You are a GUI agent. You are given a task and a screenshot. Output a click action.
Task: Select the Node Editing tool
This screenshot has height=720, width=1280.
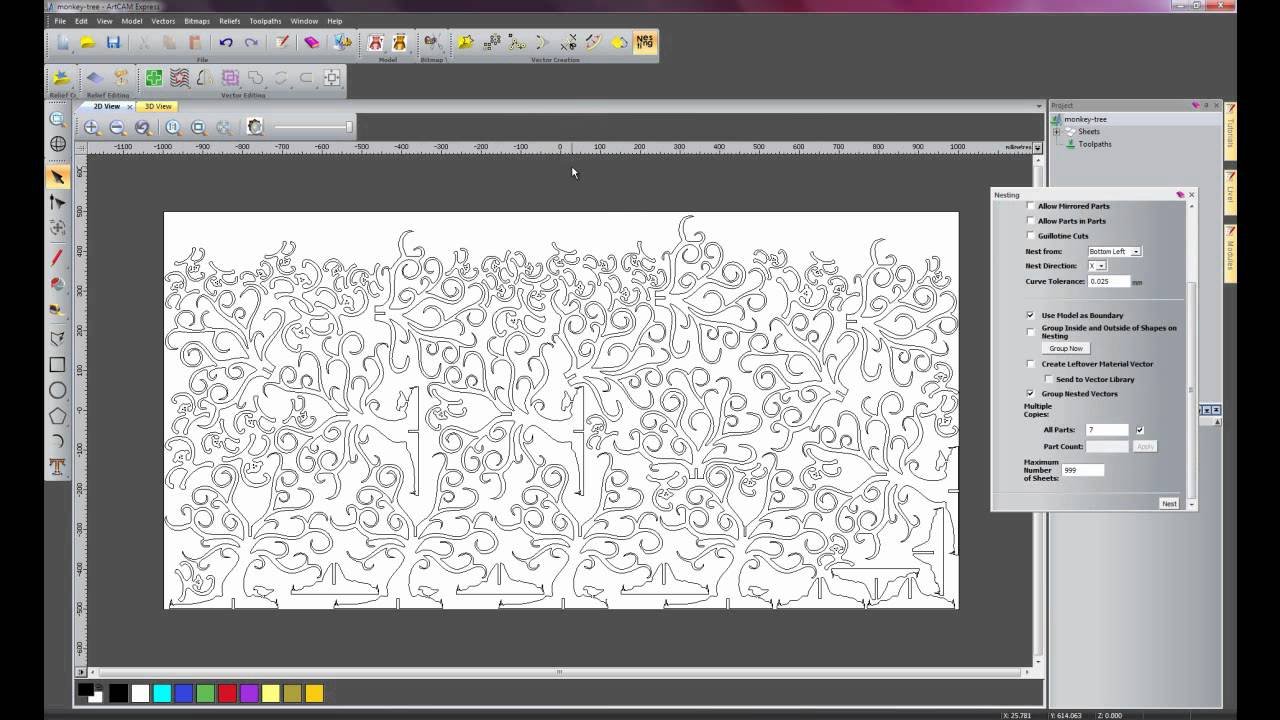(x=58, y=203)
